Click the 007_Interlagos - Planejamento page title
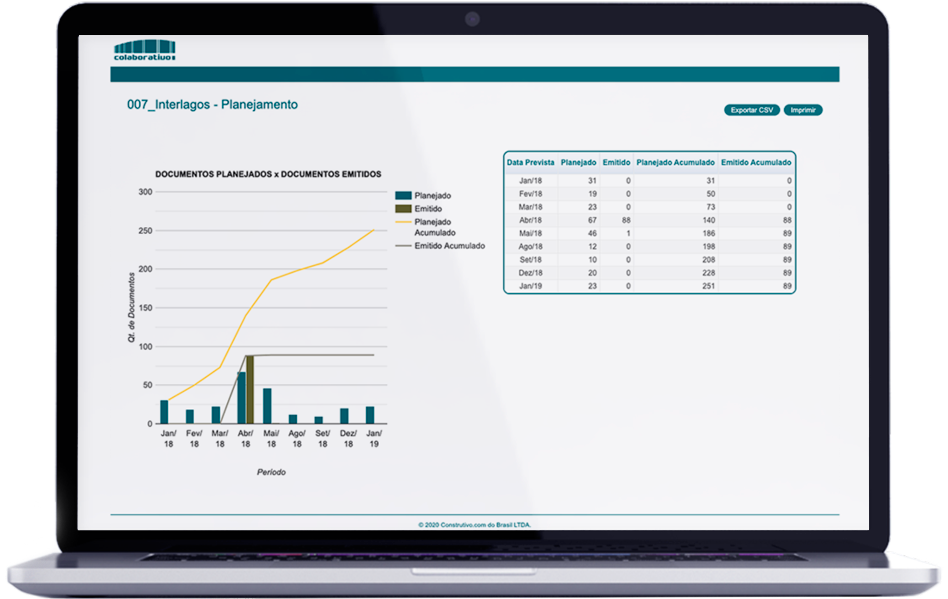This screenshot has height=599, width=948. coord(212,105)
